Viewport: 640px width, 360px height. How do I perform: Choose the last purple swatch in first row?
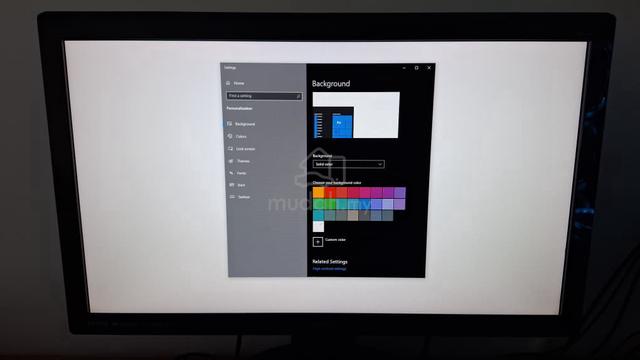400,192
